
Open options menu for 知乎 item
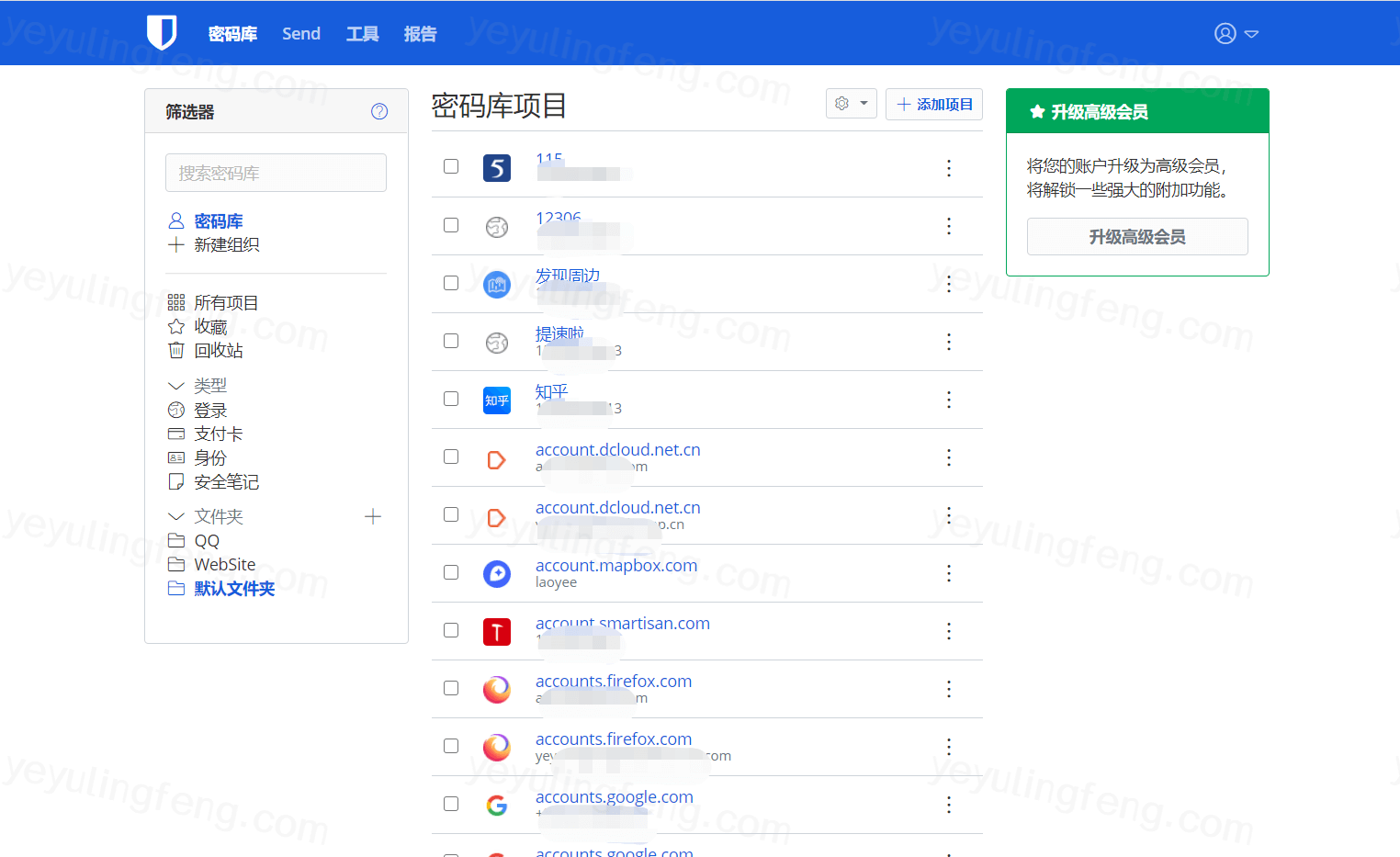click(949, 400)
